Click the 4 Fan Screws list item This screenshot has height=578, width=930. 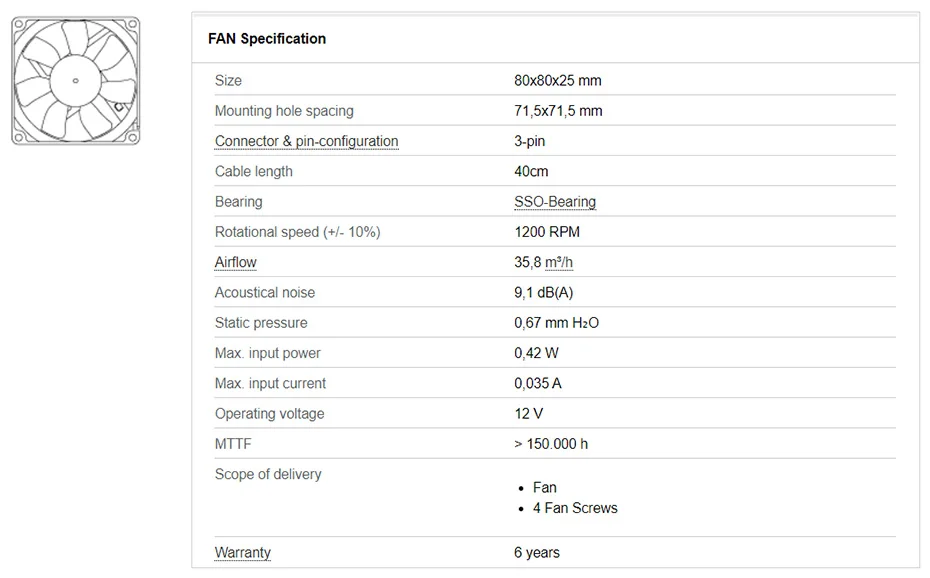click(575, 508)
